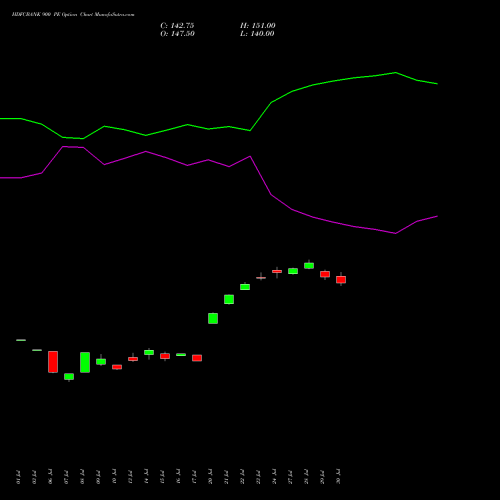Select the tall green candle on 08 Jul
The width and height of the screenshot is (500, 500).
[x=85, y=362]
